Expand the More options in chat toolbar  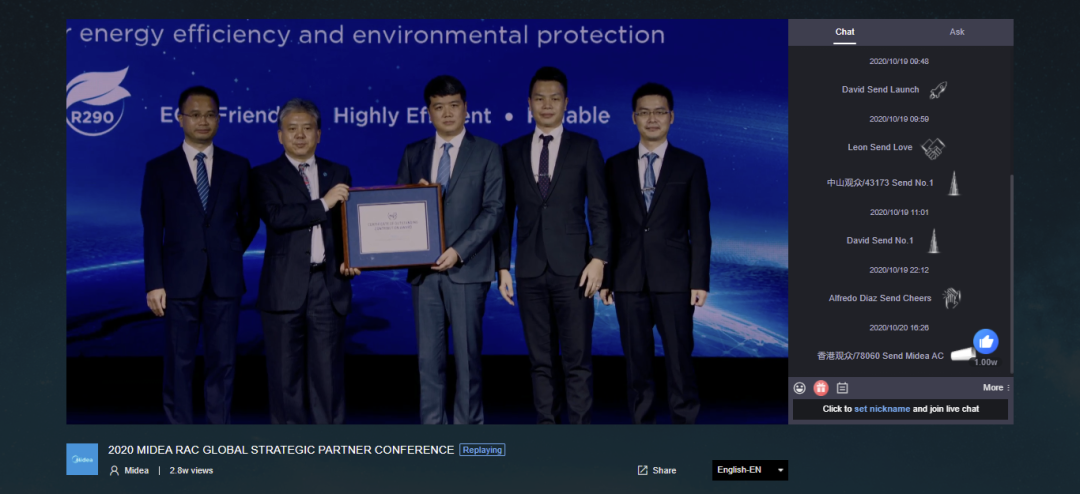tap(996, 388)
